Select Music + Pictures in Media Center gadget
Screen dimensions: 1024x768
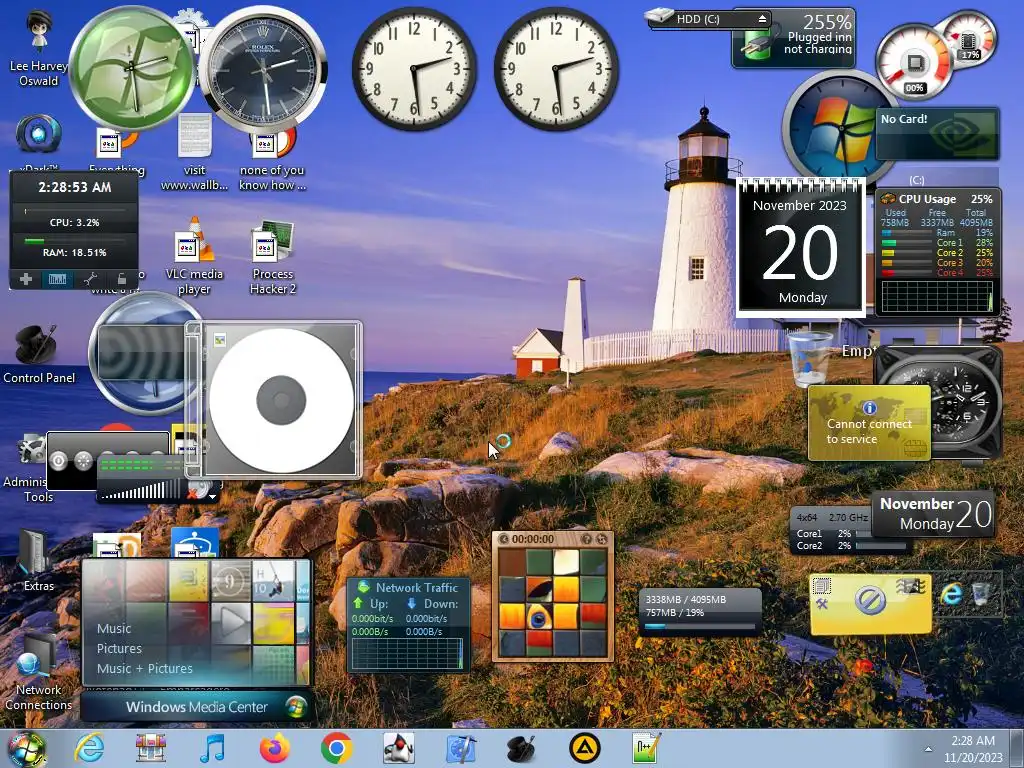(144, 669)
